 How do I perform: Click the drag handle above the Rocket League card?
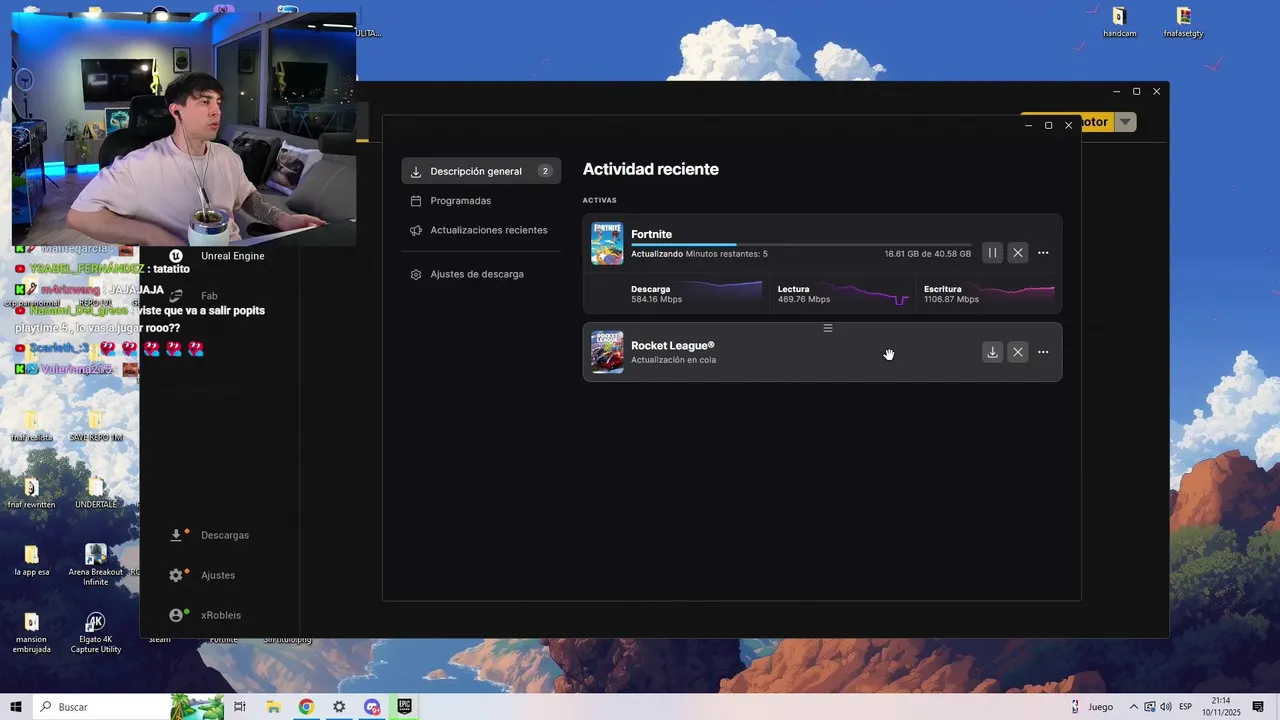827,328
